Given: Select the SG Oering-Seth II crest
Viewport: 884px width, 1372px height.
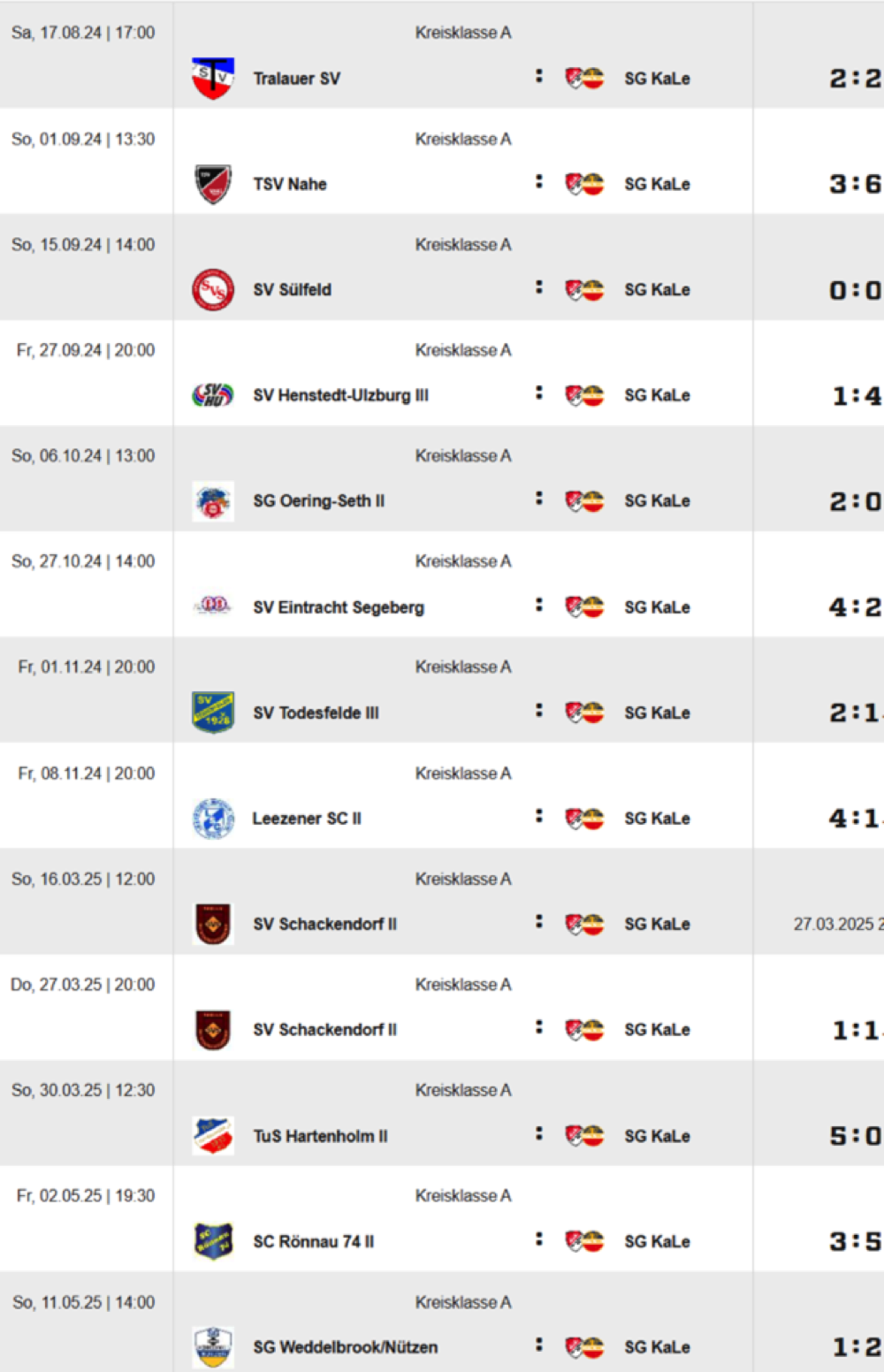Looking at the screenshot, I should point(213,501).
